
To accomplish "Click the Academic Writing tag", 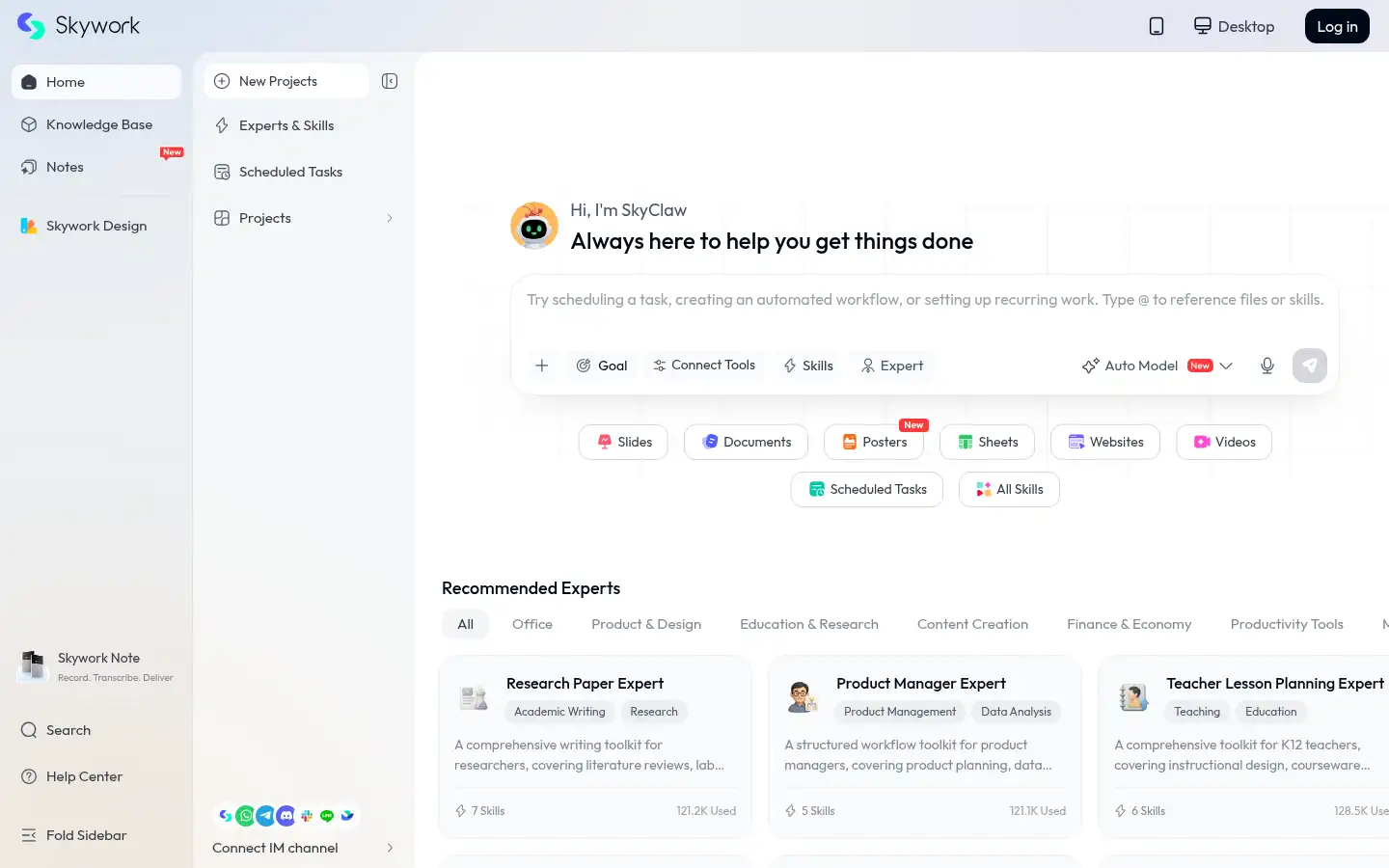I will (x=559, y=712).
